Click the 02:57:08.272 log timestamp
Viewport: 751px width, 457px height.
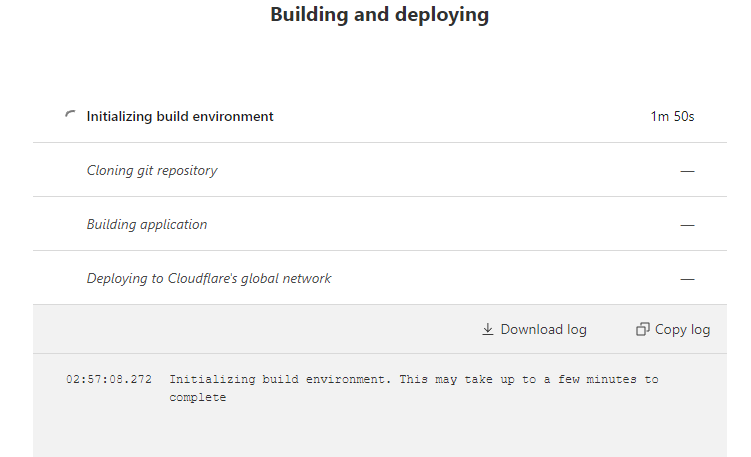pyautogui.click(x=110, y=380)
